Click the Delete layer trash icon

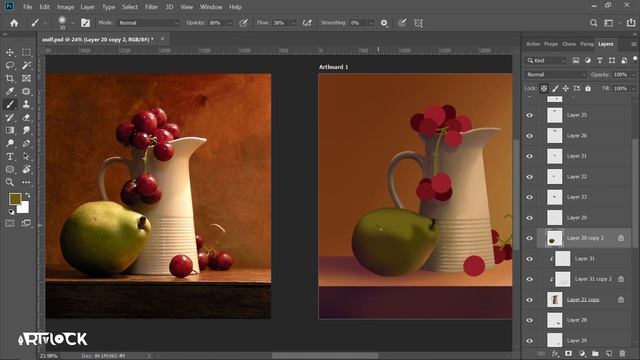tap(622, 353)
